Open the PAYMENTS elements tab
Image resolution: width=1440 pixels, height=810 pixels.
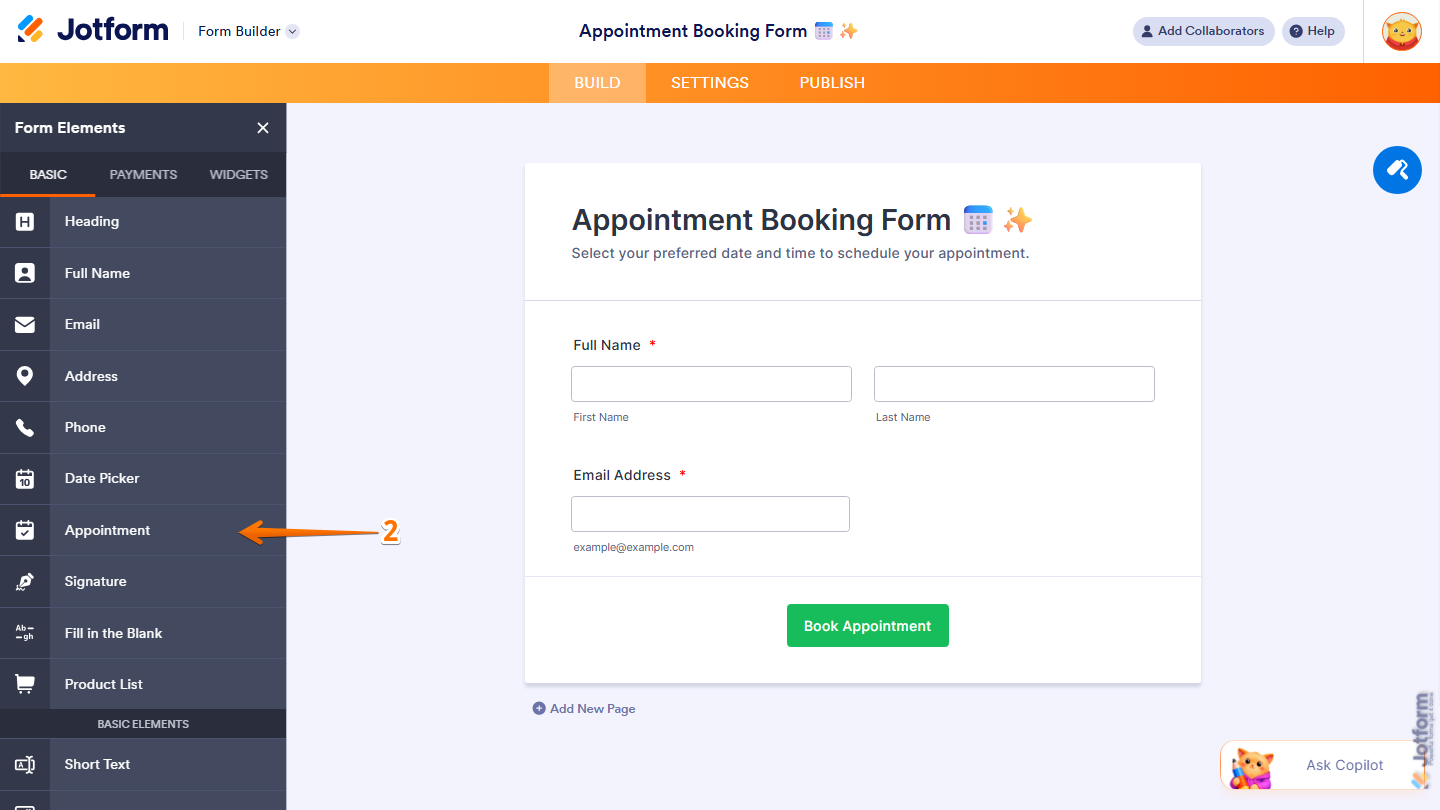(142, 174)
